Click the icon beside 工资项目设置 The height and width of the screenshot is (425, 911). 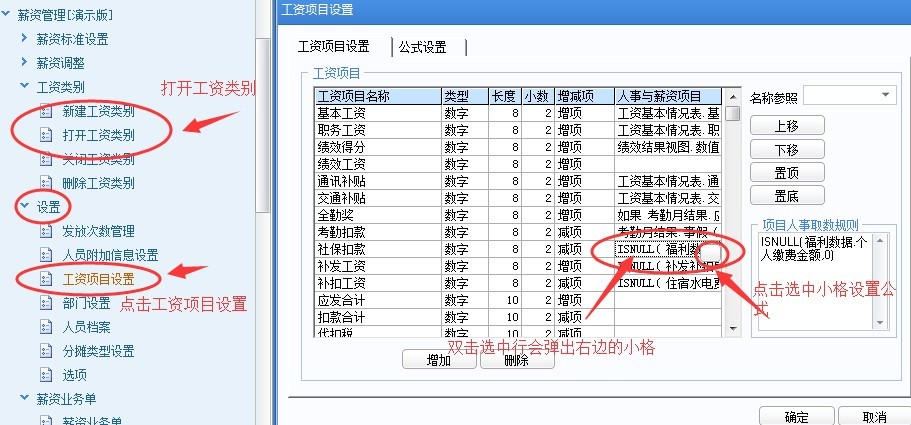pos(44,279)
